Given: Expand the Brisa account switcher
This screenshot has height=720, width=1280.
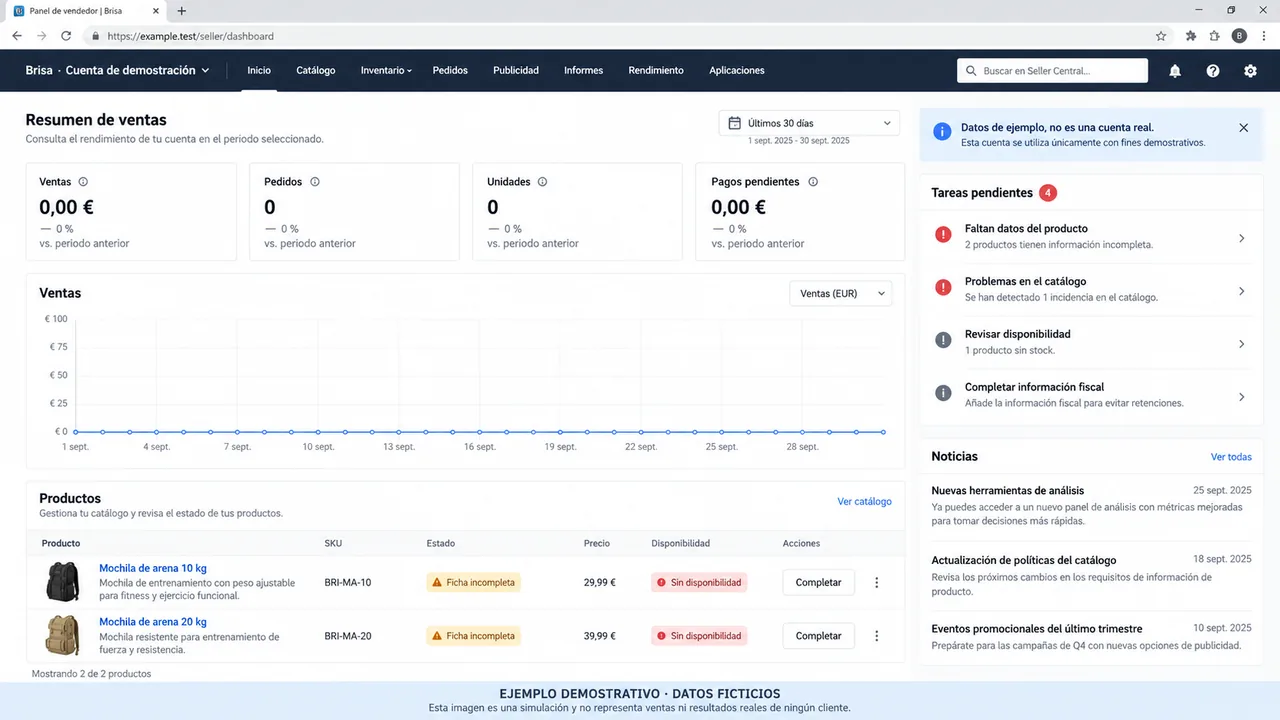Looking at the screenshot, I should pos(118,71).
